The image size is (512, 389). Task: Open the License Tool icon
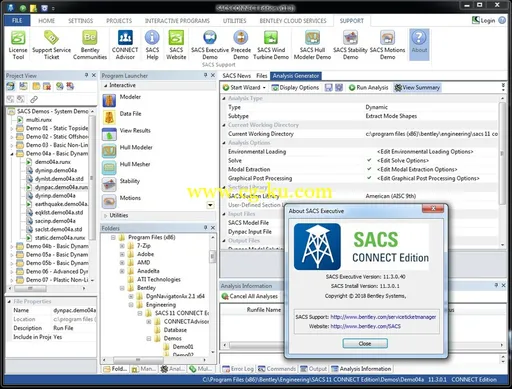click(x=18, y=45)
